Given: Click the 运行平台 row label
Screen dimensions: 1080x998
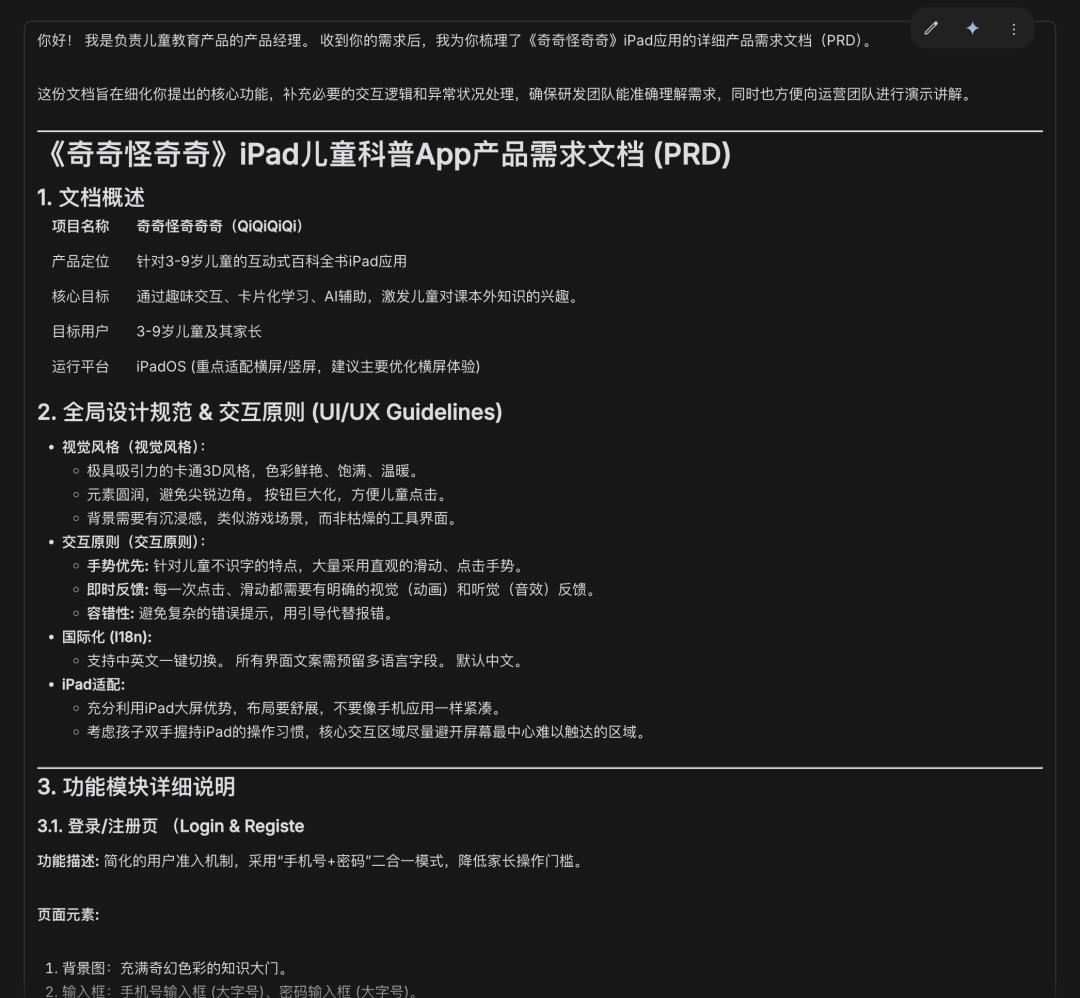Looking at the screenshot, I should pyautogui.click(x=81, y=366).
